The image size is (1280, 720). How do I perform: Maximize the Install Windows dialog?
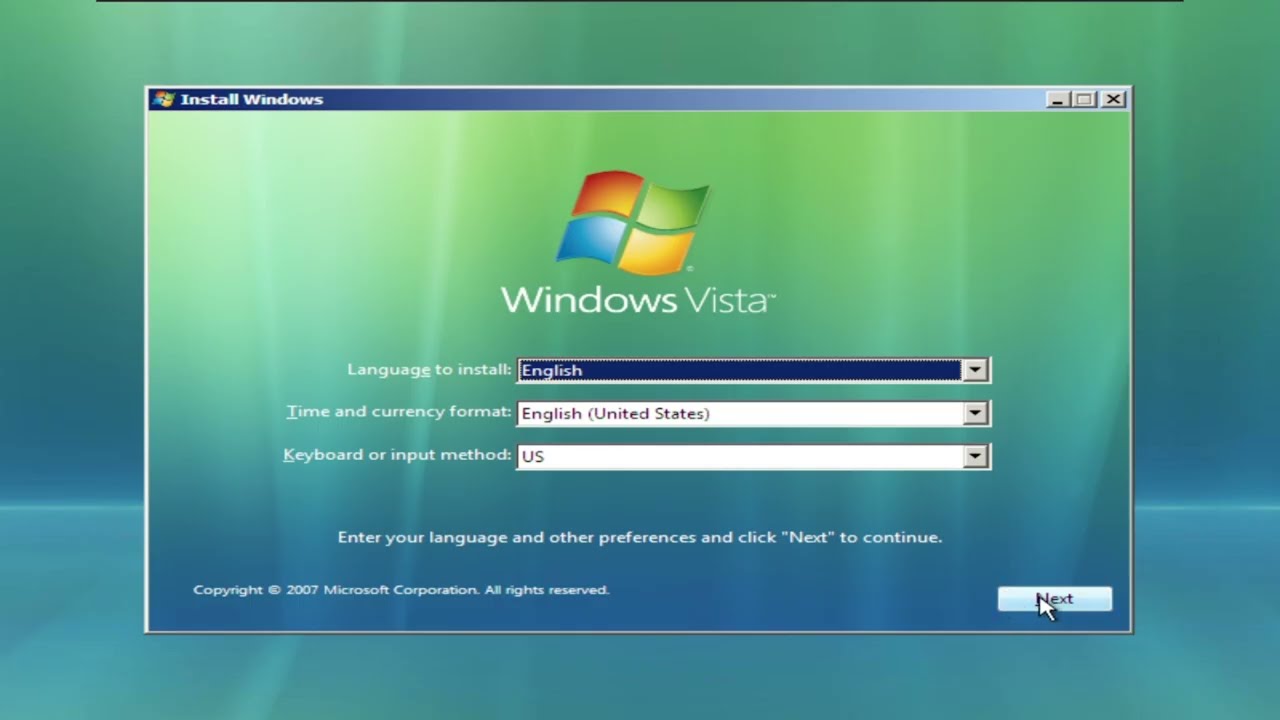coord(1085,99)
